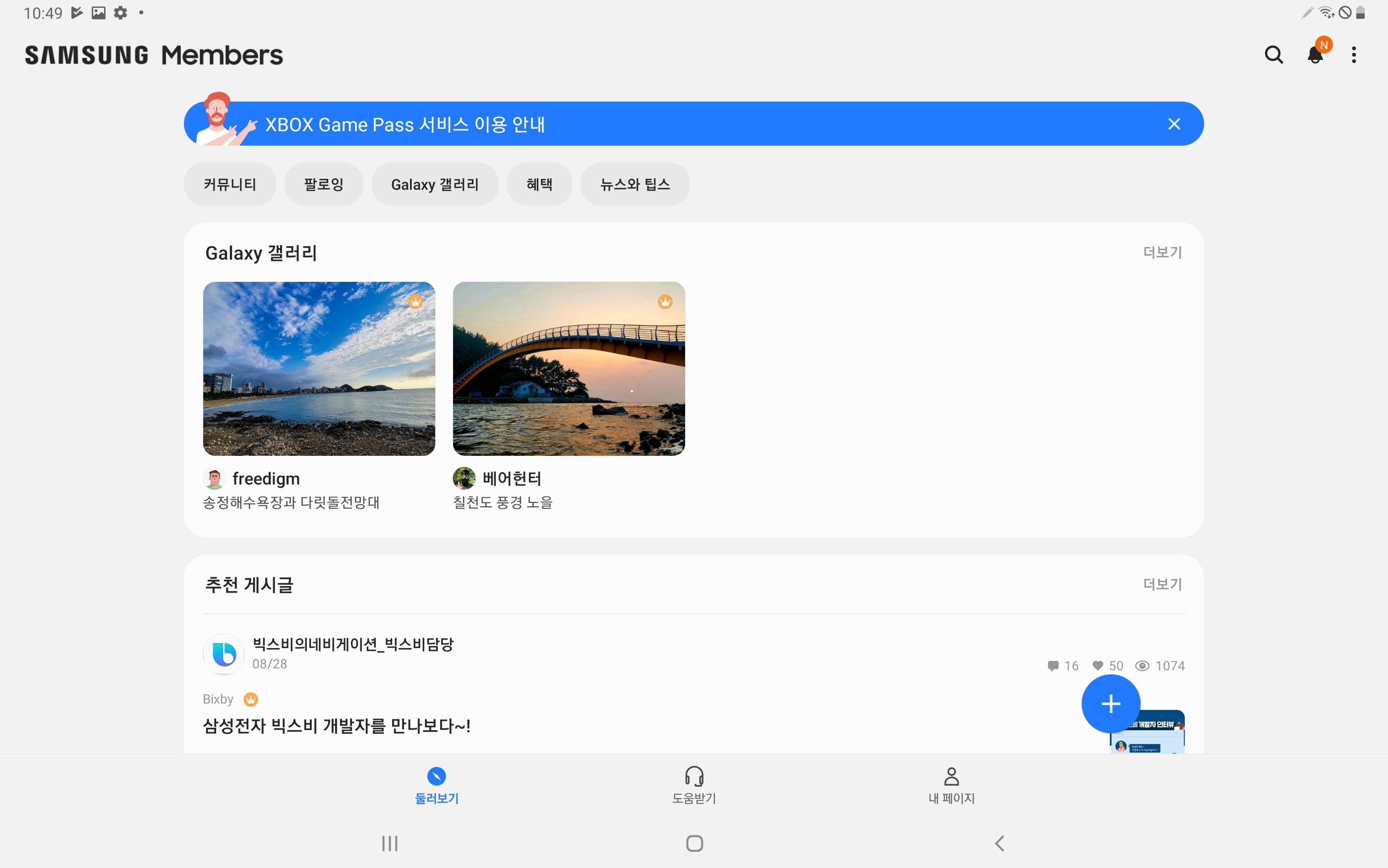Dismiss the XBOX Game Pass banner
Image resolution: width=1388 pixels, height=868 pixels.
click(1174, 124)
